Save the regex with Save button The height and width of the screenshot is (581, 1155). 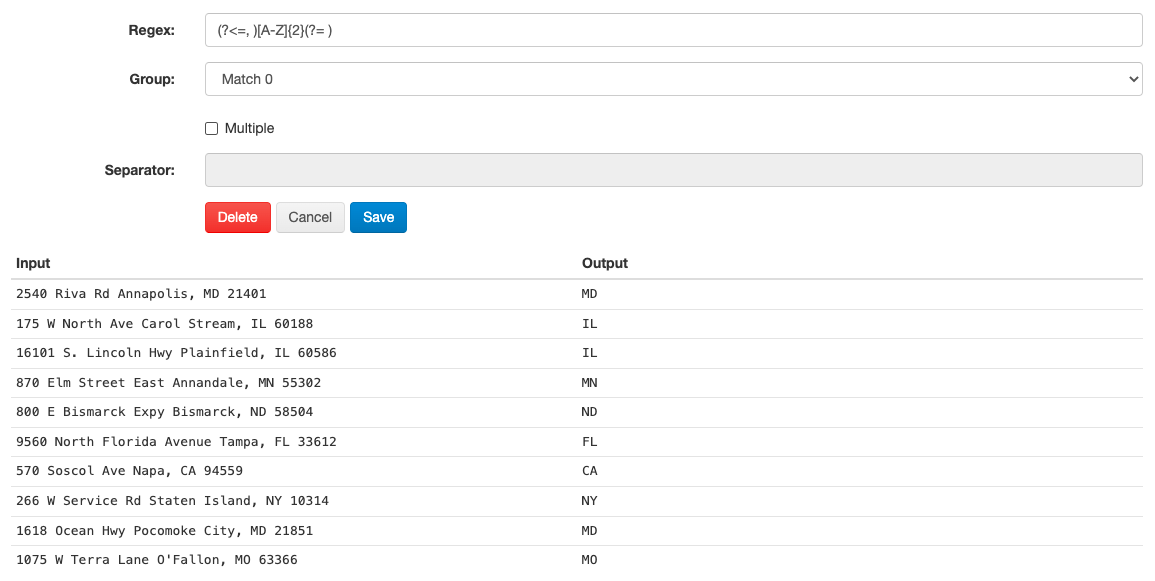pyautogui.click(x=378, y=217)
